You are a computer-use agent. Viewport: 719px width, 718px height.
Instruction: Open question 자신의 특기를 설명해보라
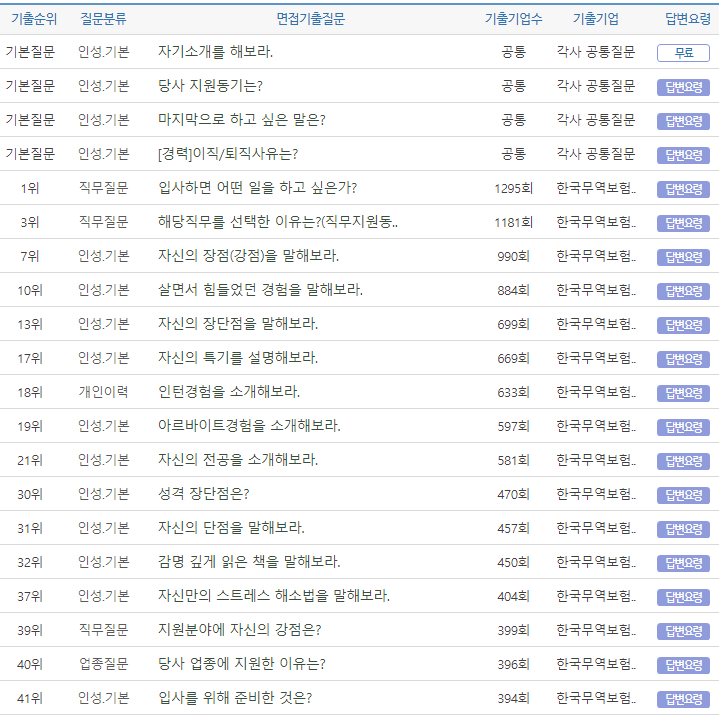[x=238, y=358]
